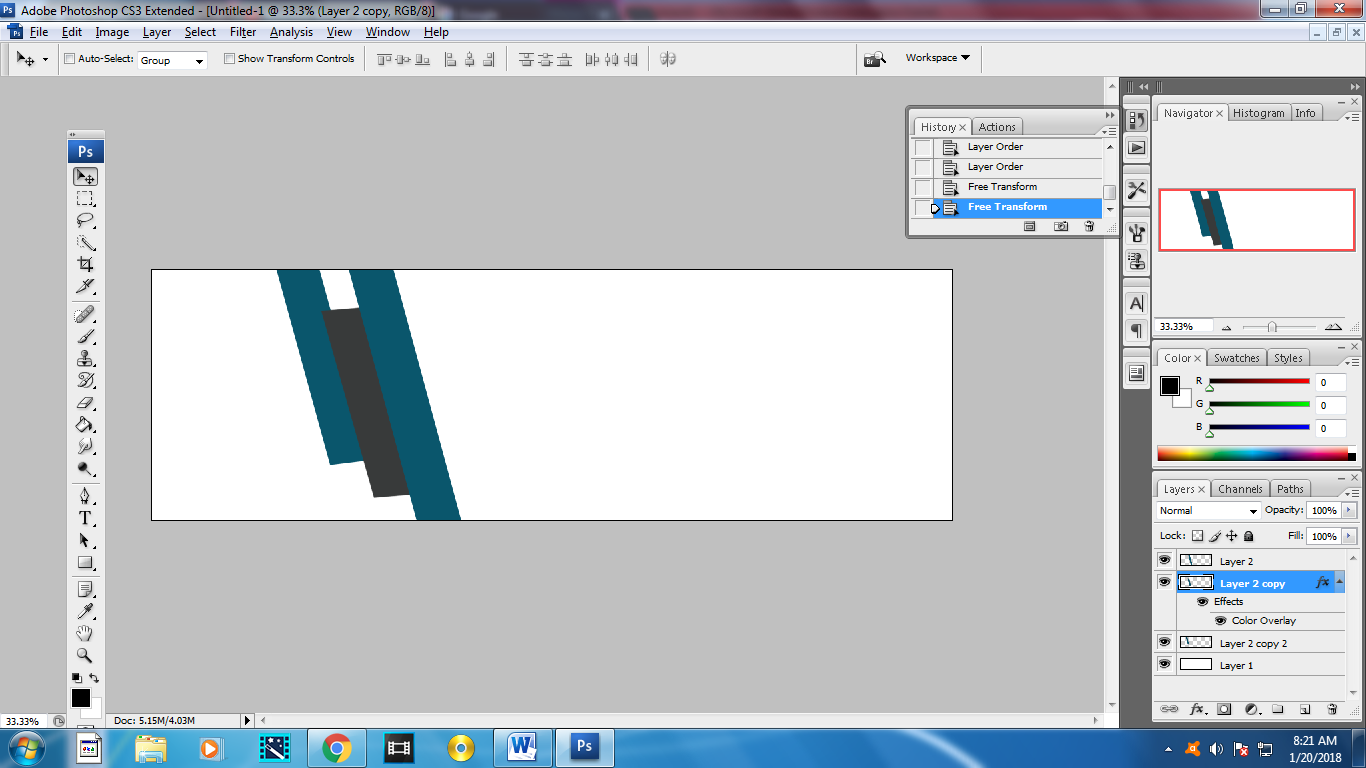Select the Hand tool

tap(85, 633)
